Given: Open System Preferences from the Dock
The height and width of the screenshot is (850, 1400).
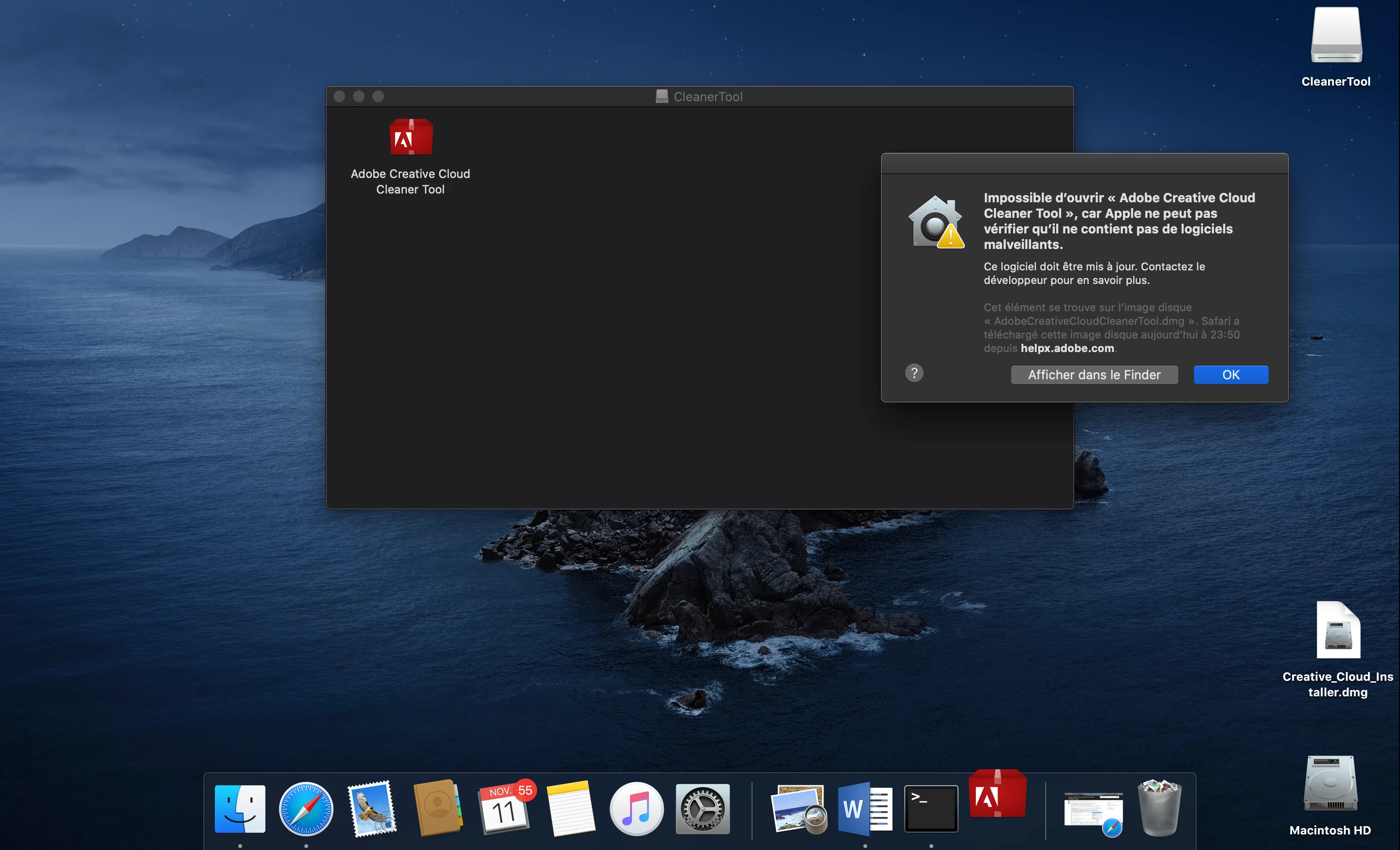Looking at the screenshot, I should click(702, 809).
